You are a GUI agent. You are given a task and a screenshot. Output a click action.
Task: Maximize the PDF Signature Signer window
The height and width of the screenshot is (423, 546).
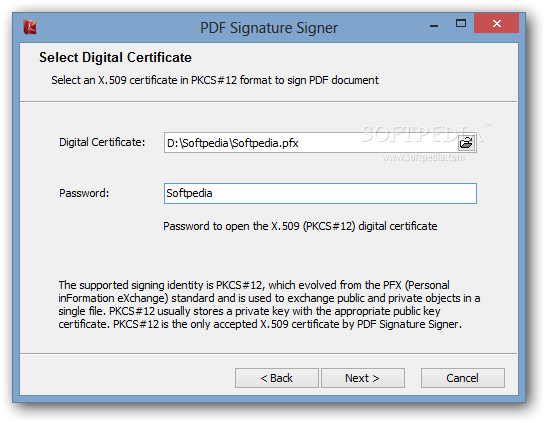[x=461, y=23]
